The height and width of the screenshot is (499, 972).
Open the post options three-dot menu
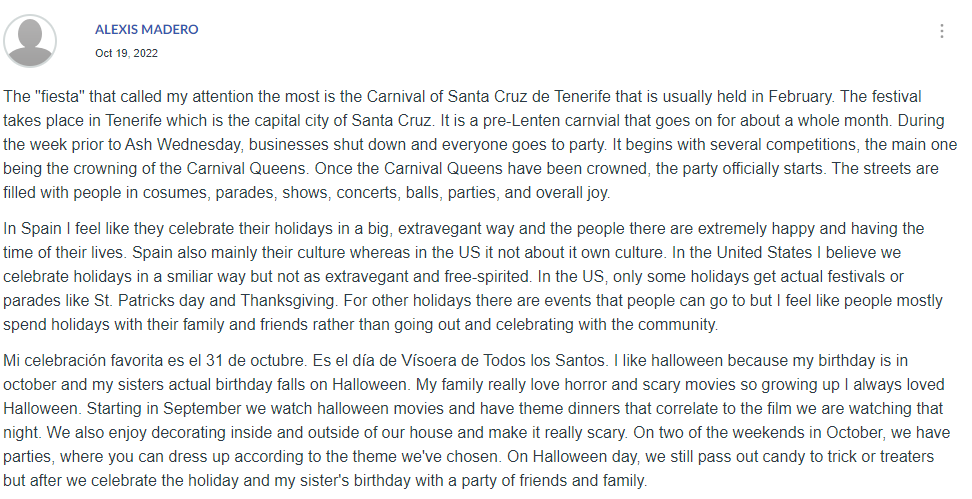(x=941, y=31)
